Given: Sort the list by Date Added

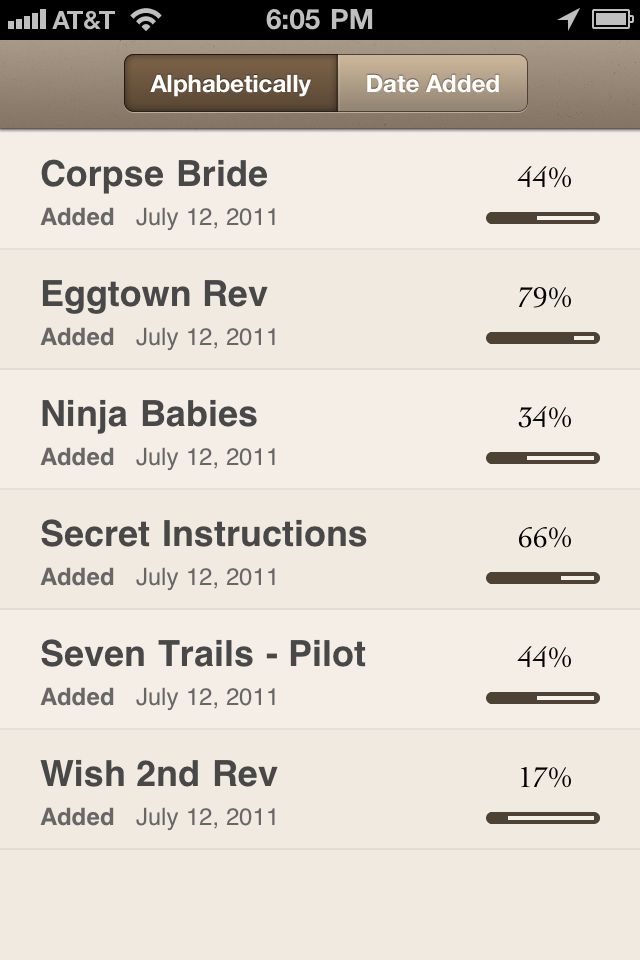Looking at the screenshot, I should pos(432,83).
